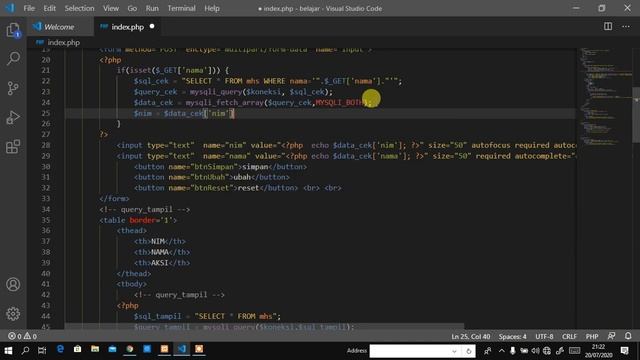Click UTF-8 encoding in status bar
Screen dimensions: 640x360
coord(544,337)
